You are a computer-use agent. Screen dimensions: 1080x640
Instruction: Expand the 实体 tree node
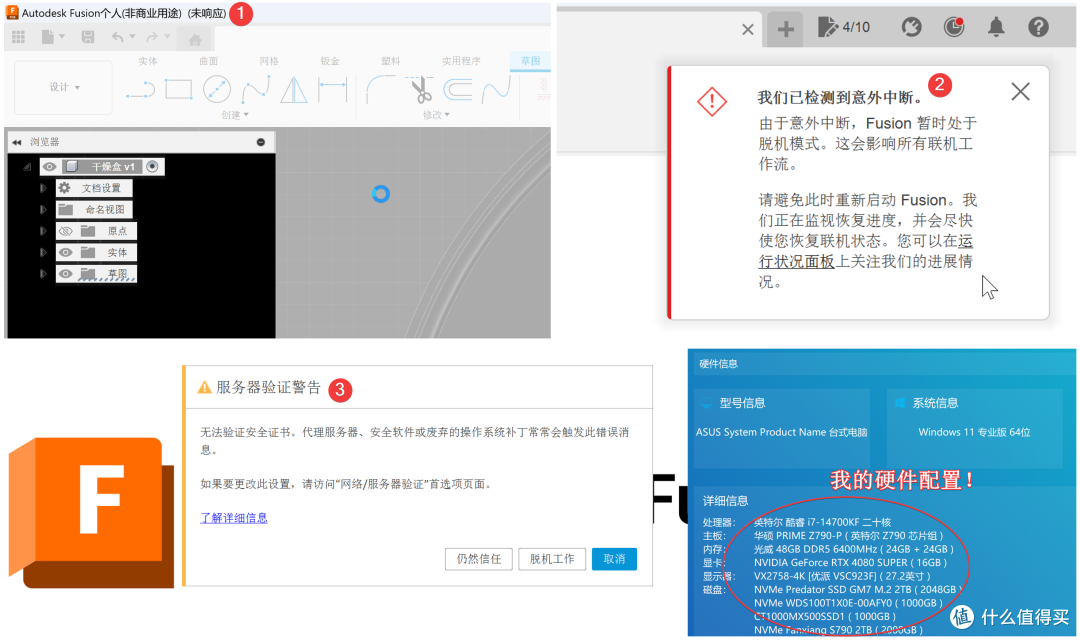[43, 253]
